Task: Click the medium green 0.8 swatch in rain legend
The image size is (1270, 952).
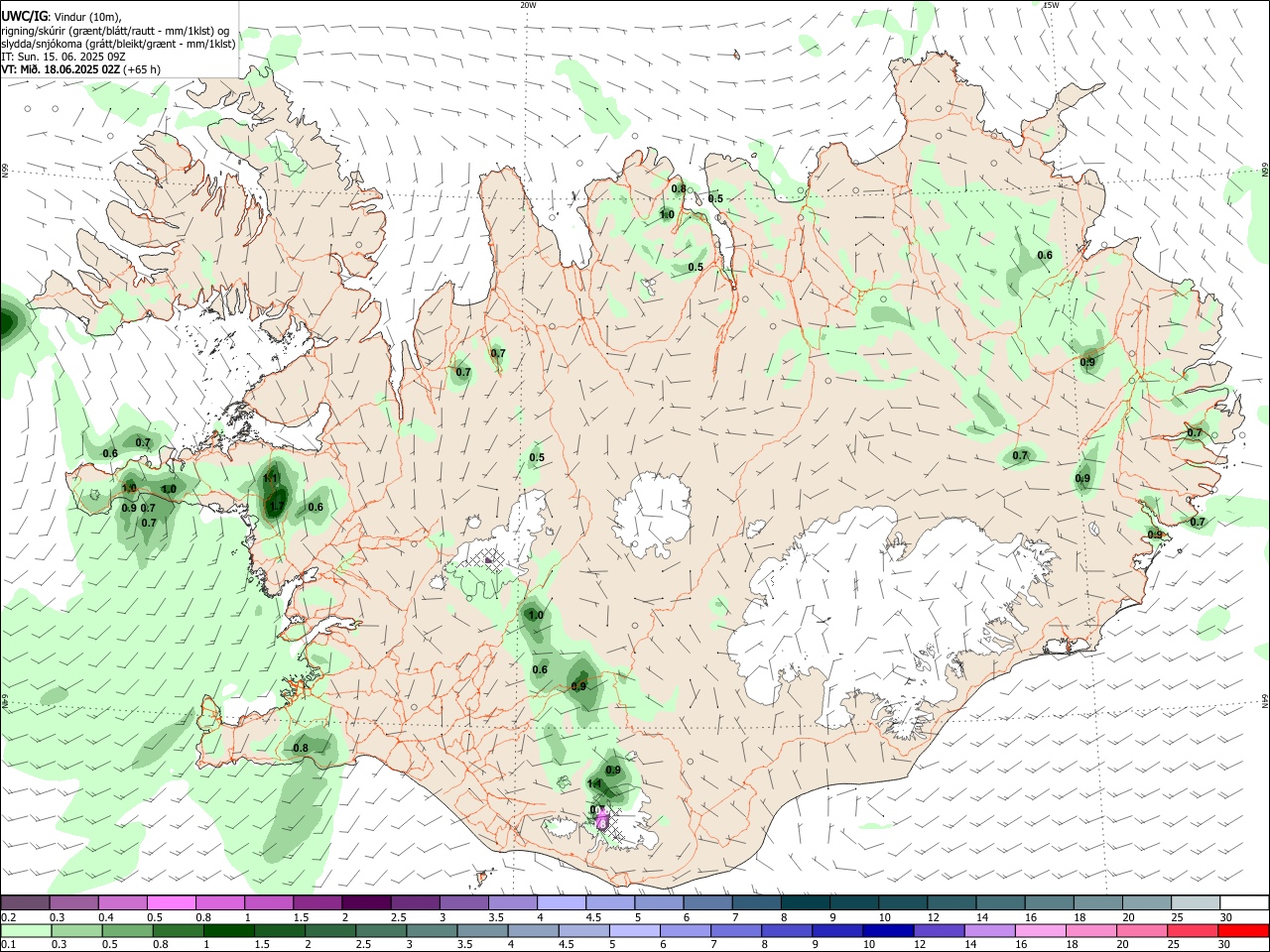Action: [178, 931]
